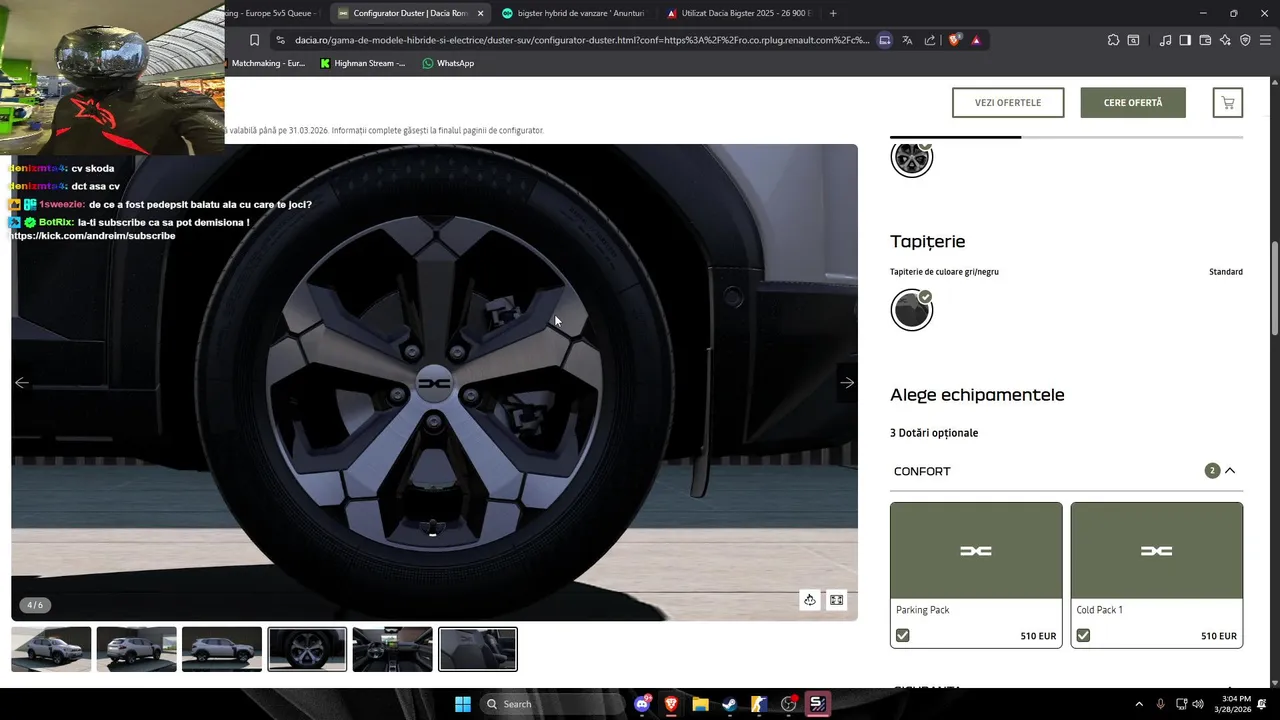Click the "3 Dotări opționale" text
The width and height of the screenshot is (1280, 720).
[x=934, y=433]
